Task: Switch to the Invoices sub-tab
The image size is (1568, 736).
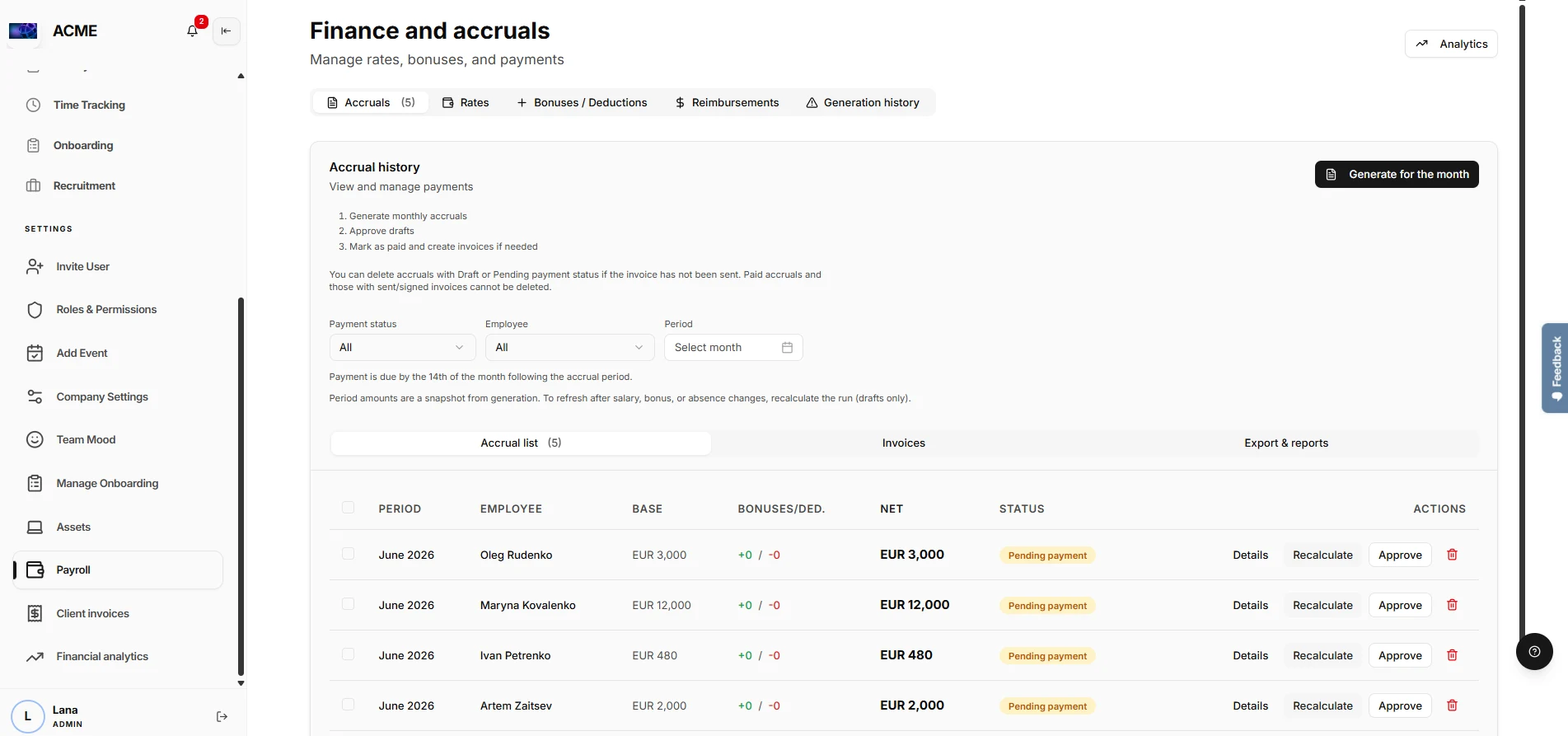Action: point(903,443)
